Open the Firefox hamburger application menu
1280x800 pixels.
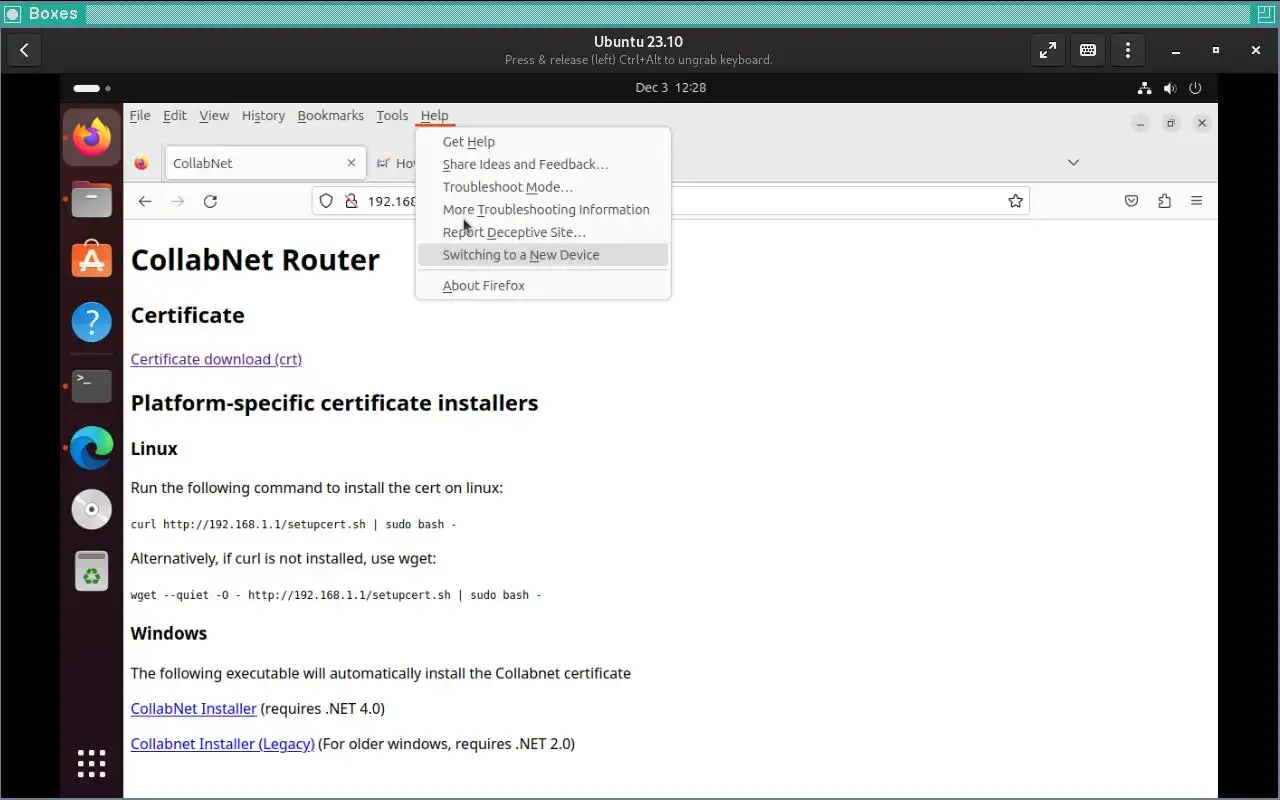click(x=1196, y=201)
